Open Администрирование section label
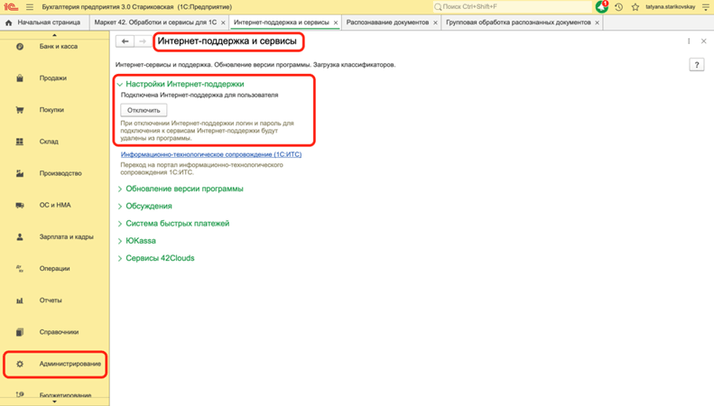The width and height of the screenshot is (714, 406). [x=70, y=364]
